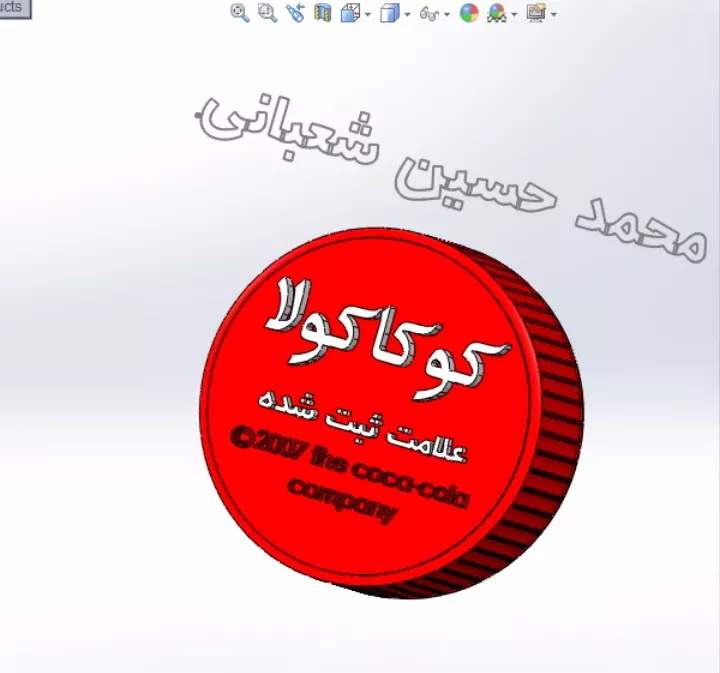720x673 pixels.
Task: Open Edit Appearance color ball
Action: 469,13
